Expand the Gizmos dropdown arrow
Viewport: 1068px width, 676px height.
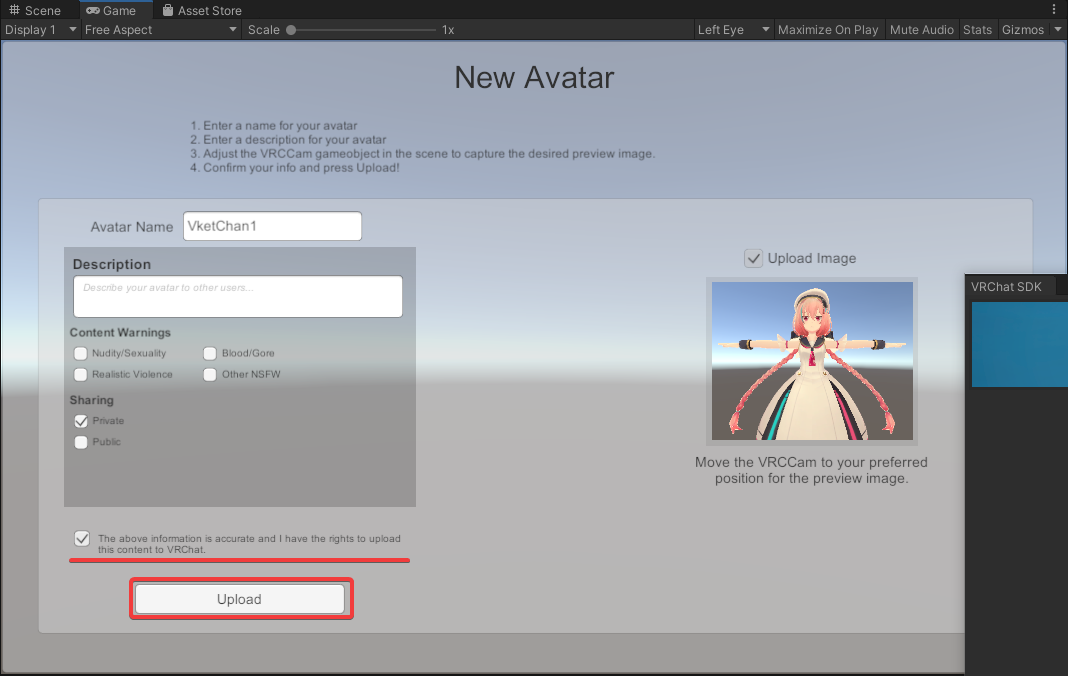coord(1058,30)
